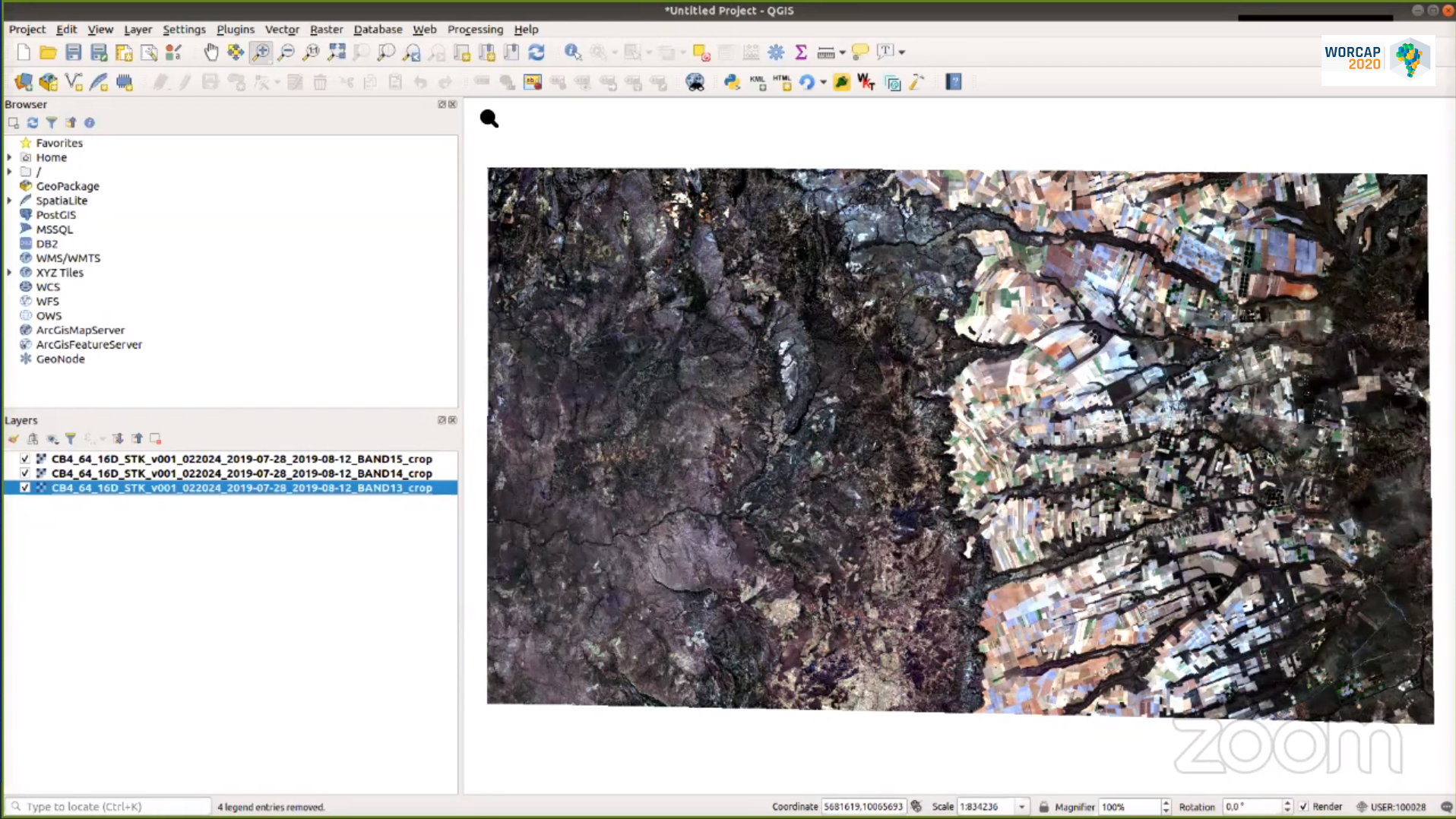Toggle the Render checkbox in status bar
This screenshot has width=1456, height=819.
click(x=1304, y=807)
